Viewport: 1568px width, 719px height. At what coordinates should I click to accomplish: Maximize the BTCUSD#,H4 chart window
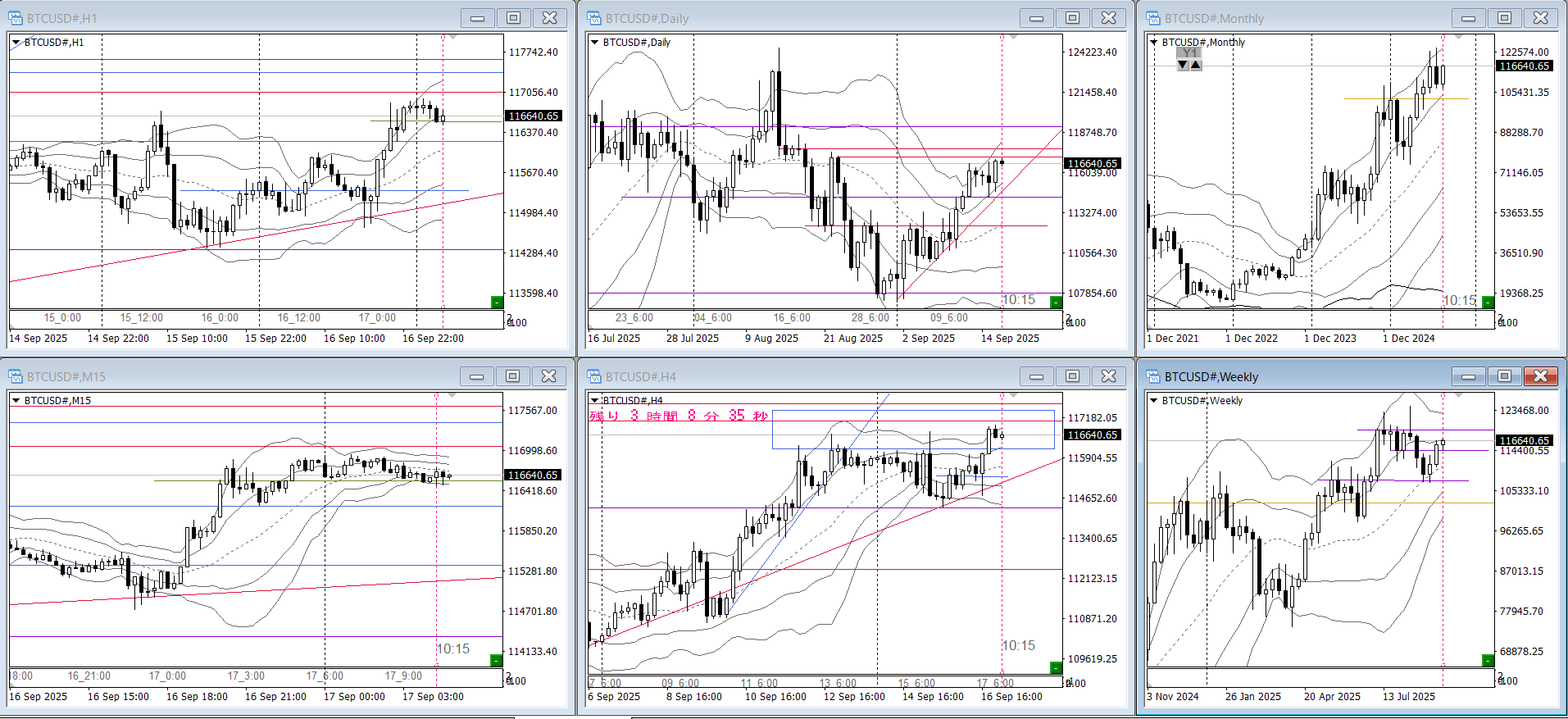coord(1072,376)
